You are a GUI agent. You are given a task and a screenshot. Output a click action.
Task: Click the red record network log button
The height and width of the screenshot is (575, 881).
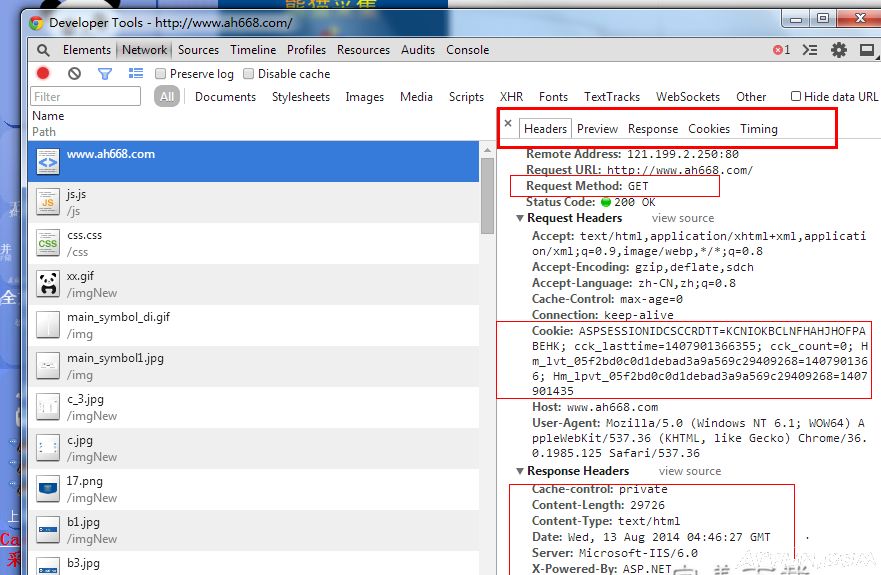point(43,73)
